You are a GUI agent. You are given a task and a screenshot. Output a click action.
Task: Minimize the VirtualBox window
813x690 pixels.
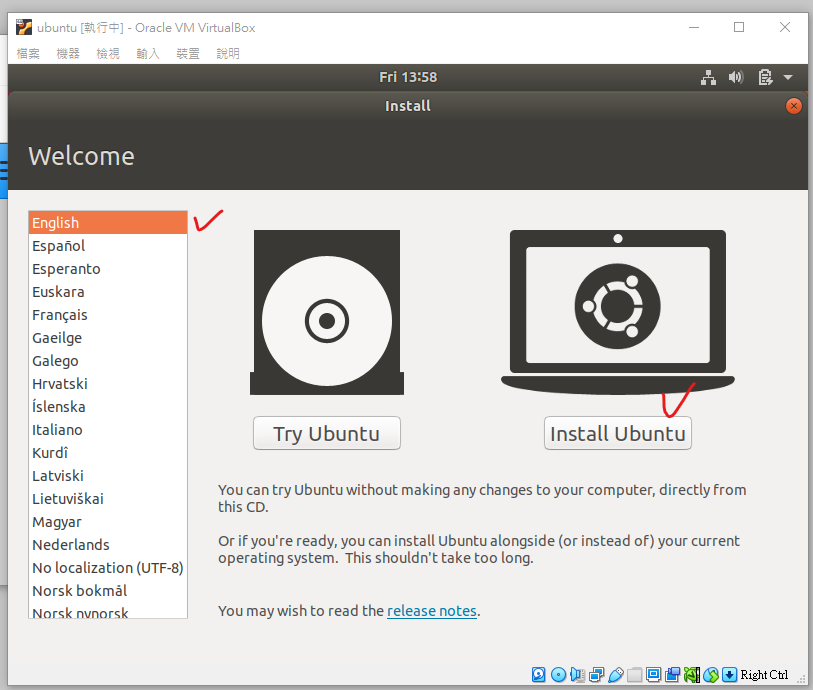[694, 27]
